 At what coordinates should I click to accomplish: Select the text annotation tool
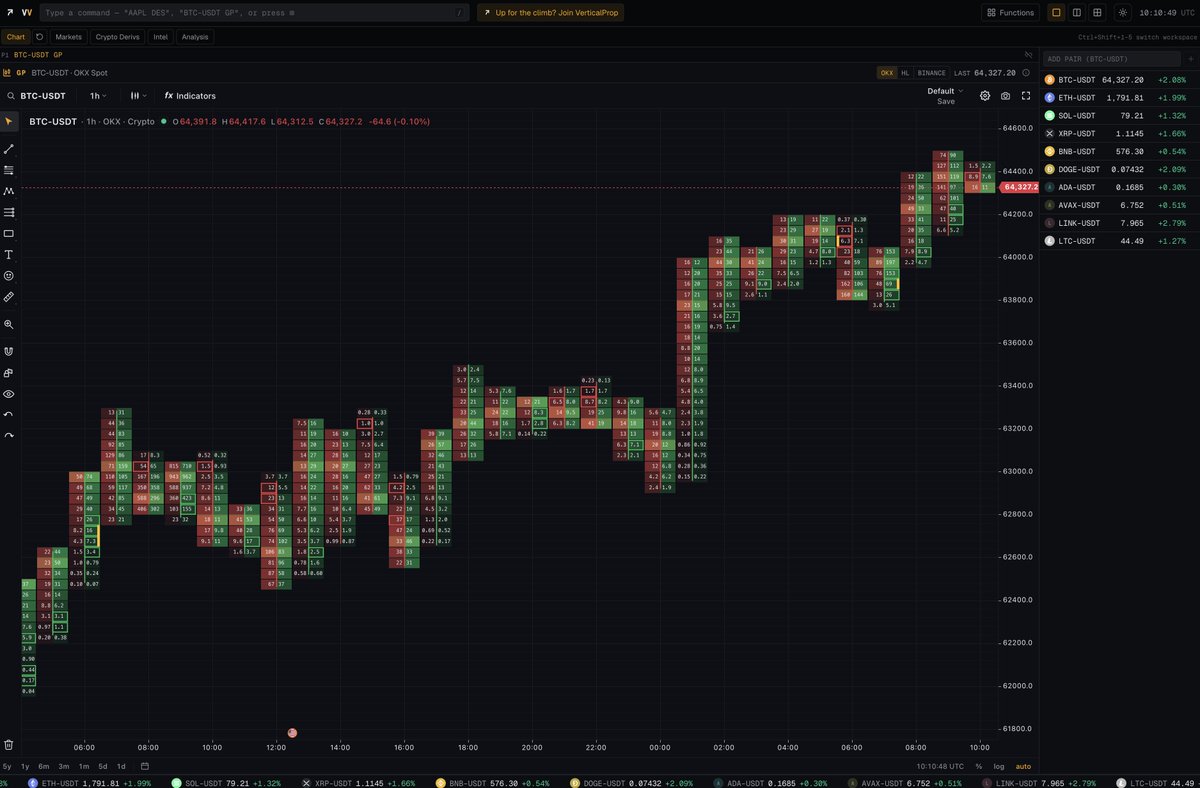pos(9,254)
